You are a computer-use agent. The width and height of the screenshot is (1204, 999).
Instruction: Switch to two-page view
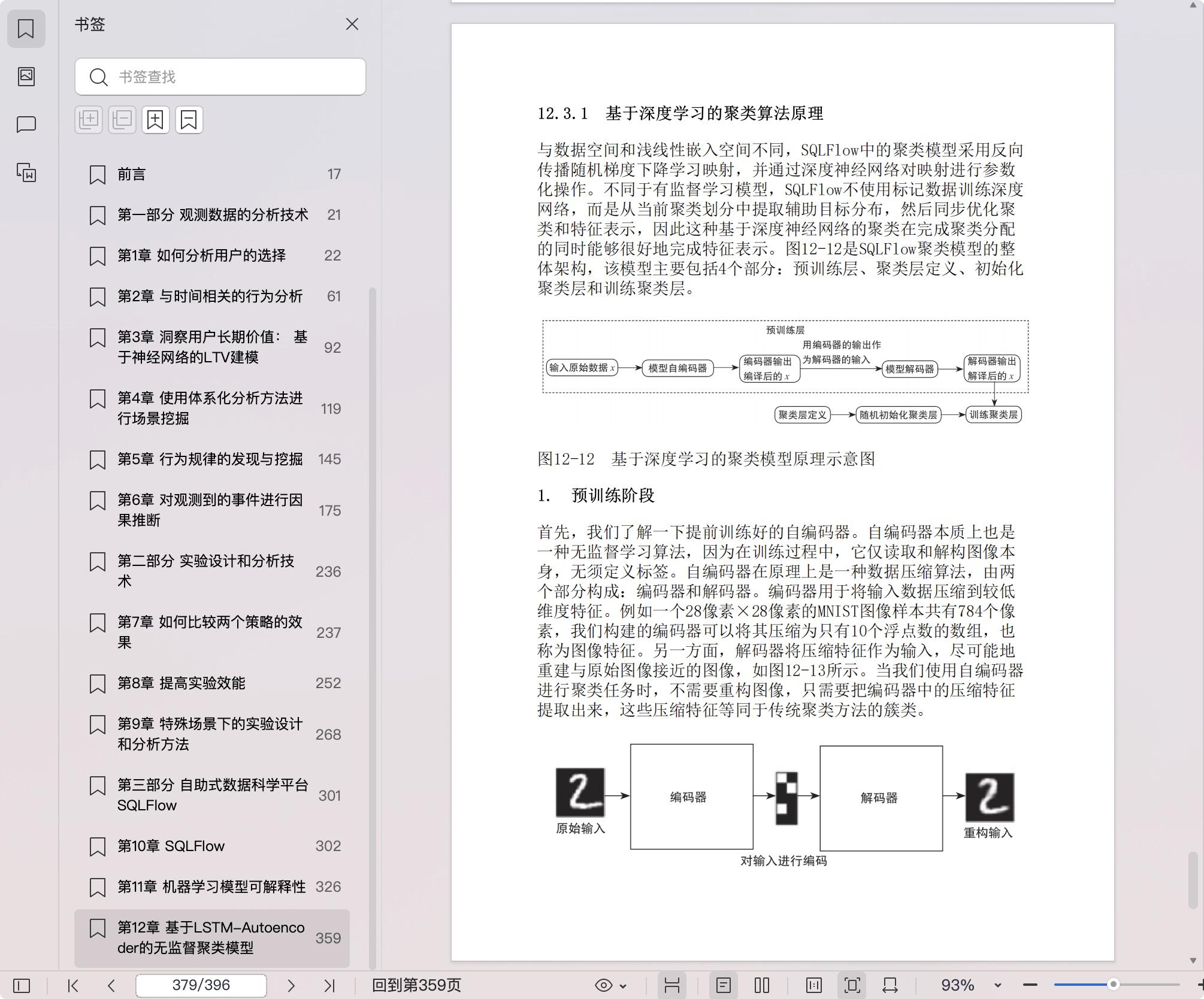coord(762,985)
